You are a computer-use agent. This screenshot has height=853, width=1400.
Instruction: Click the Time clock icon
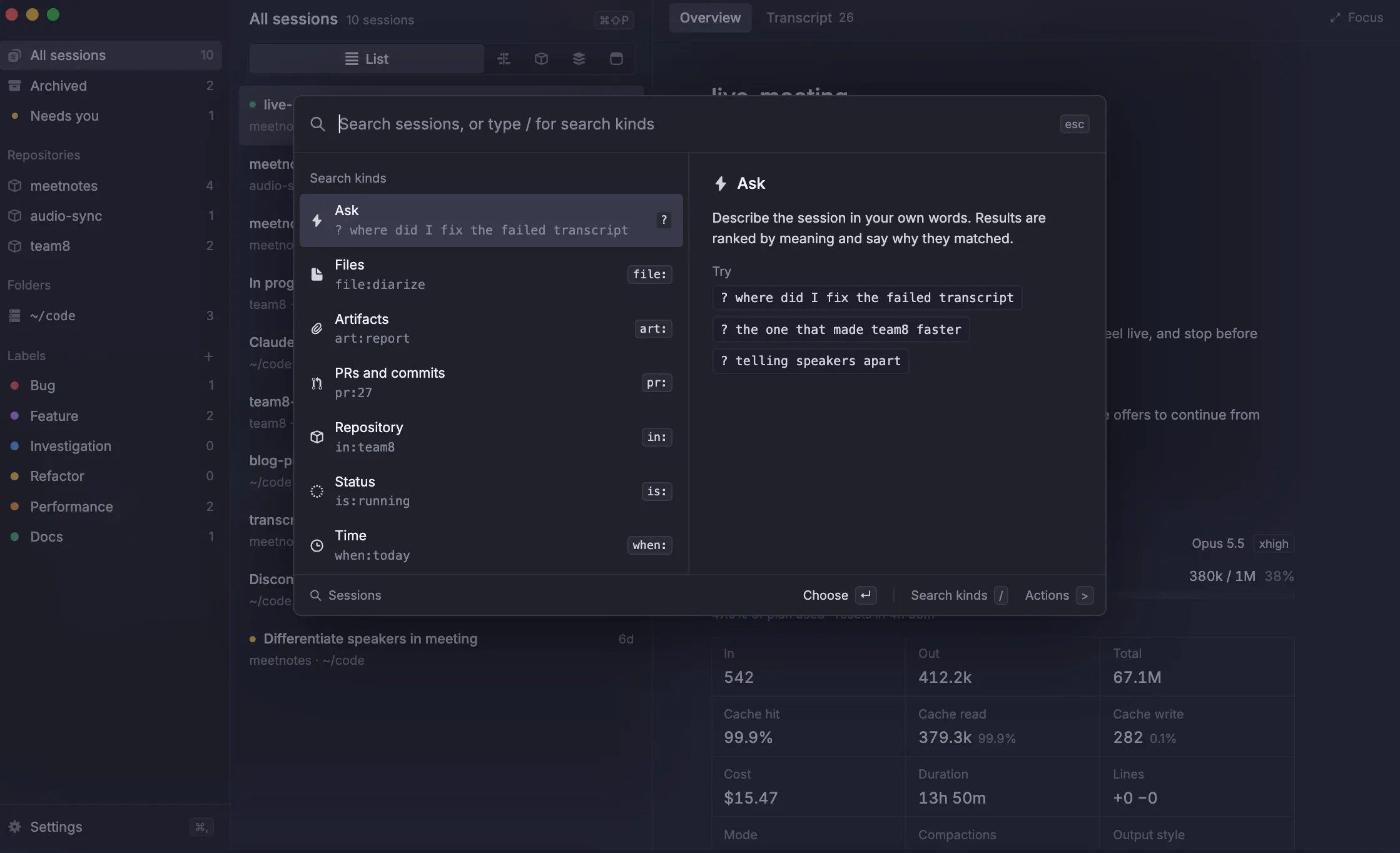(x=317, y=546)
